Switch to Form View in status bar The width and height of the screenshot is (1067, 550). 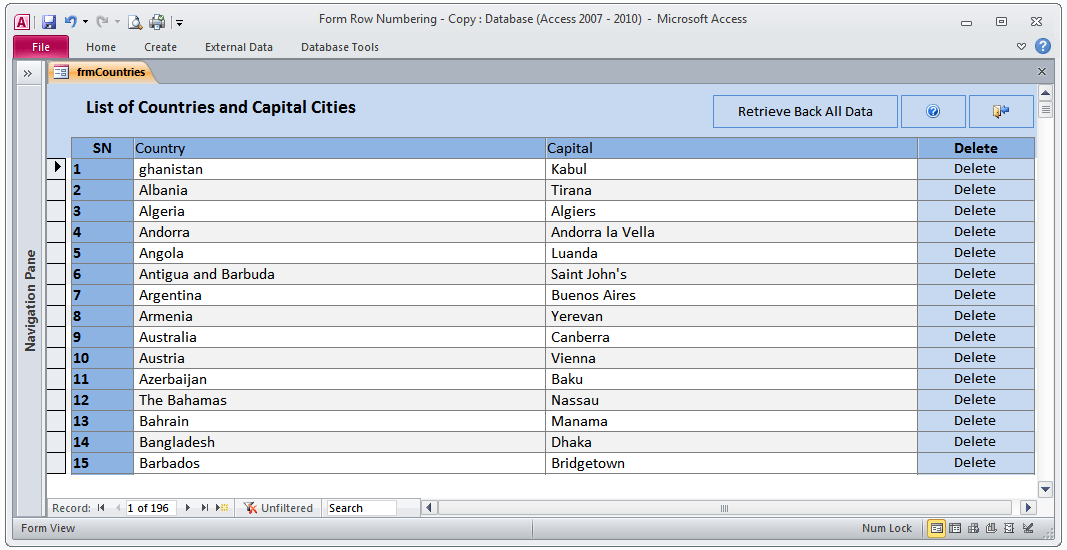pyautogui.click(x=936, y=528)
